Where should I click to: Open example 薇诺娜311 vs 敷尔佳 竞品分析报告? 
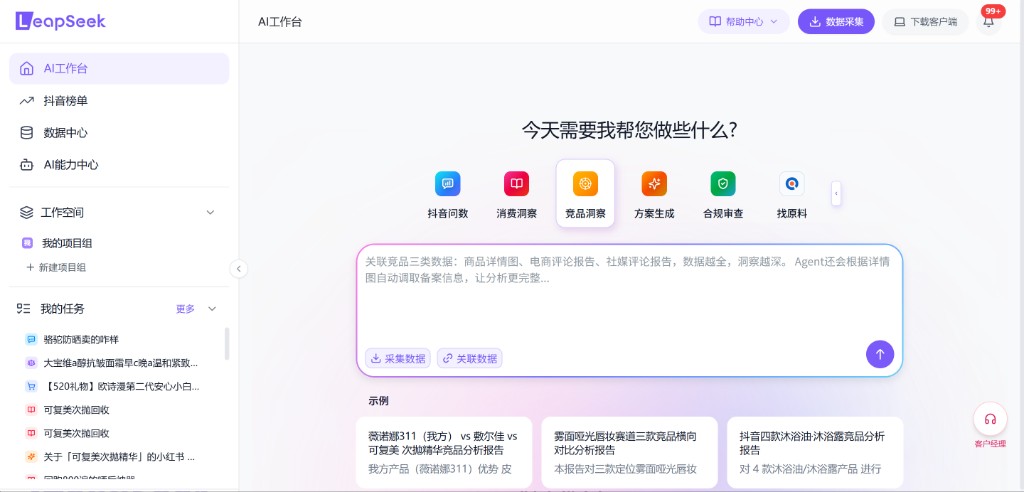point(444,452)
